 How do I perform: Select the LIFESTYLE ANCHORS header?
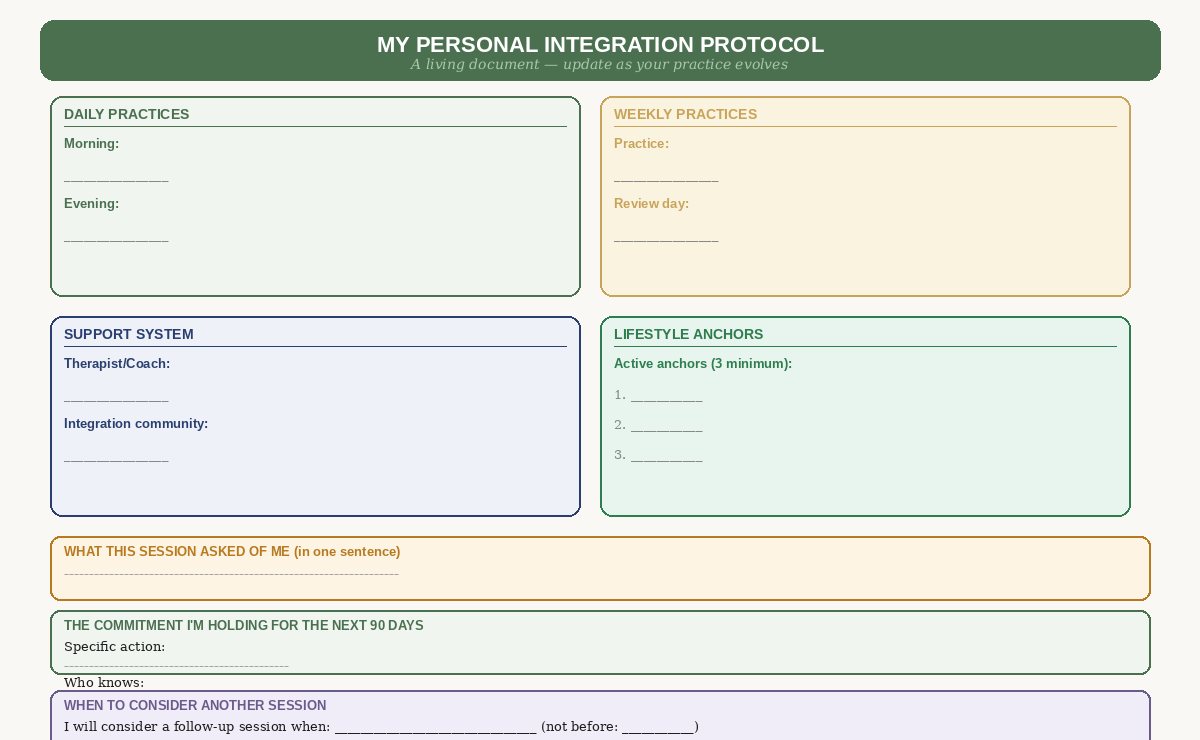tap(689, 334)
